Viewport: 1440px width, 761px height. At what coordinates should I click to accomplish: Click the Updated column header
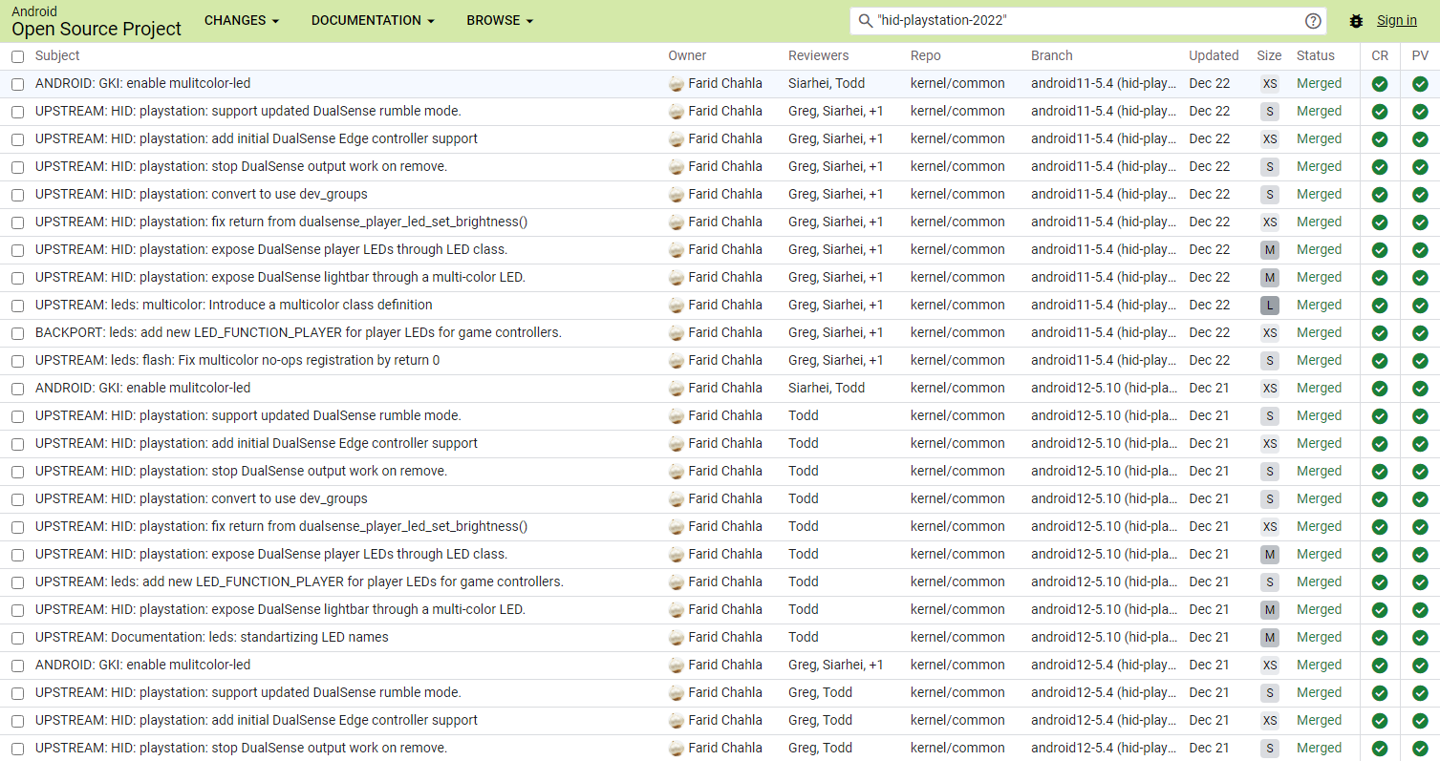point(1213,56)
